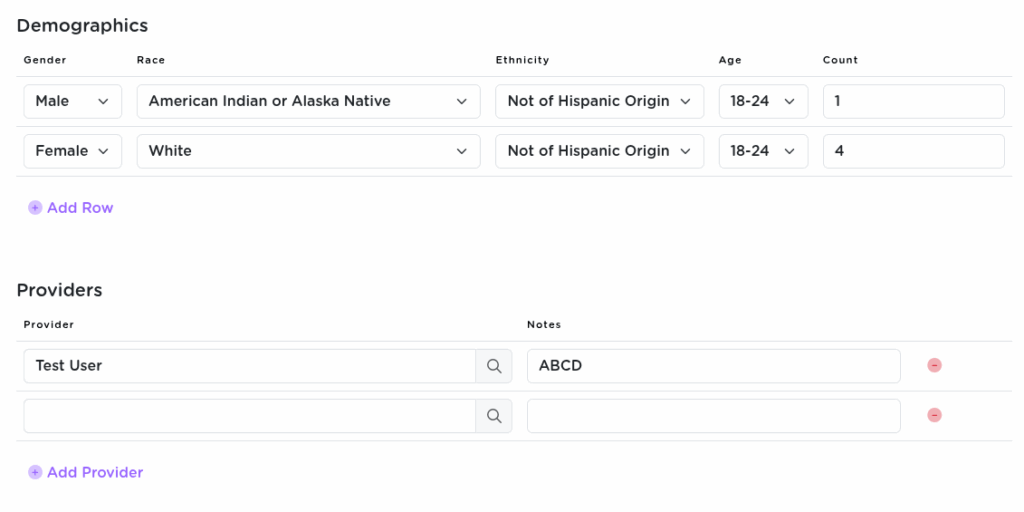The image size is (1024, 512).
Task: Click the plus icon next to Add Provider
Action: [35, 472]
